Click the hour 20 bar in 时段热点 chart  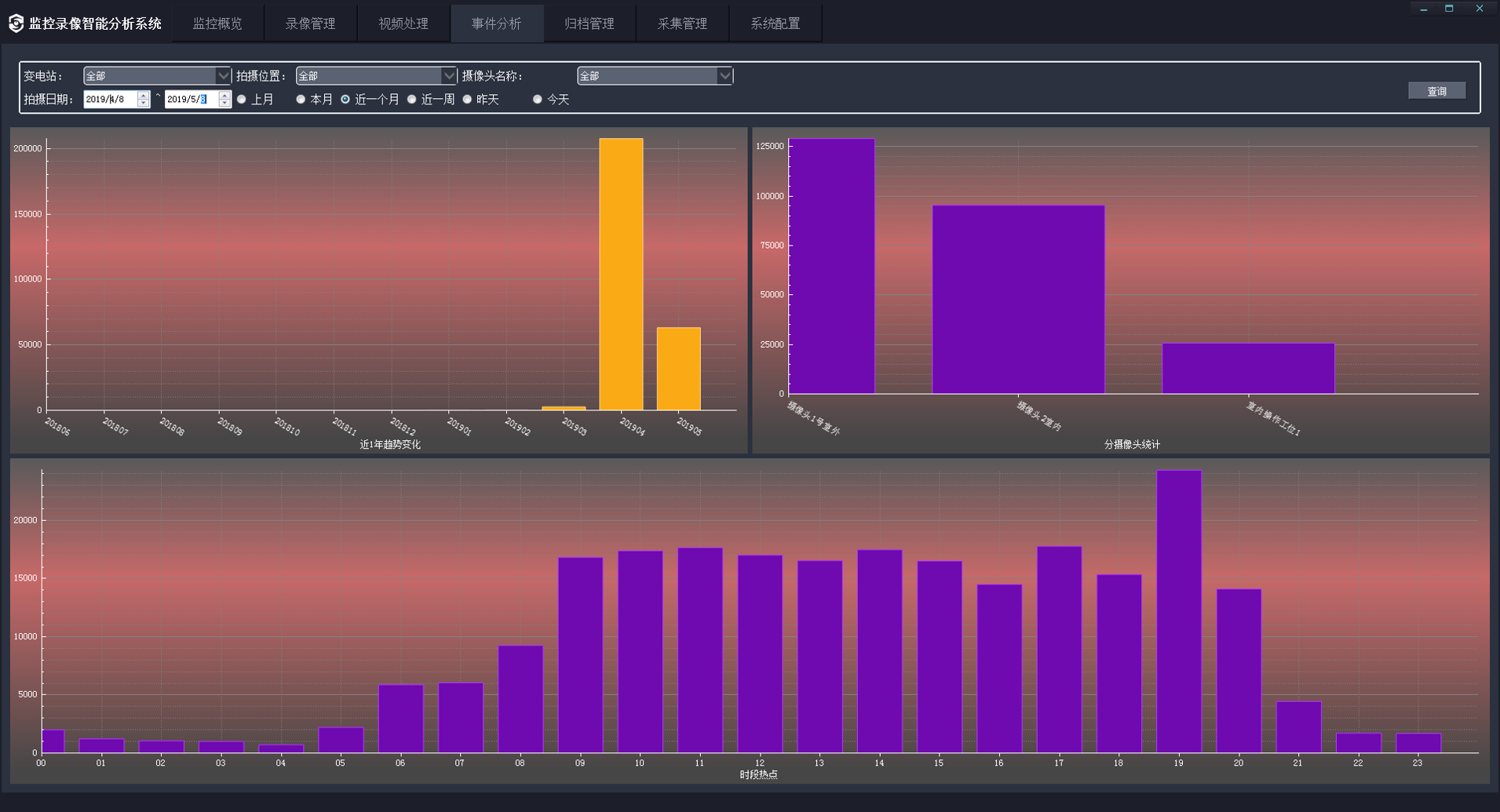[1239, 671]
